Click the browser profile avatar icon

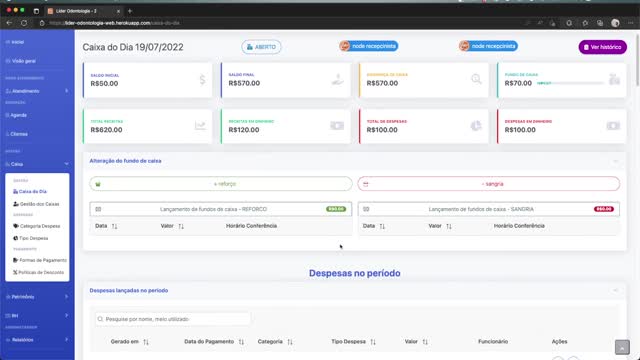coord(615,23)
